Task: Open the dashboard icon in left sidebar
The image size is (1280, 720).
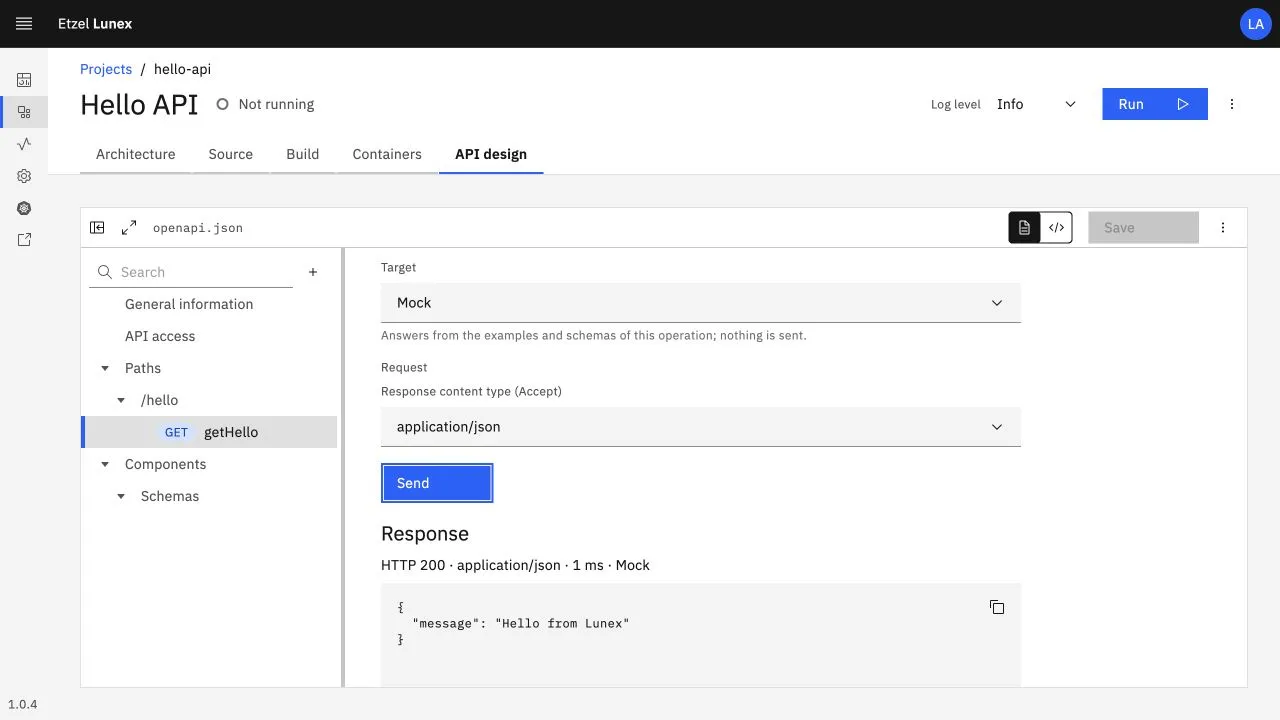Action: pos(24,80)
